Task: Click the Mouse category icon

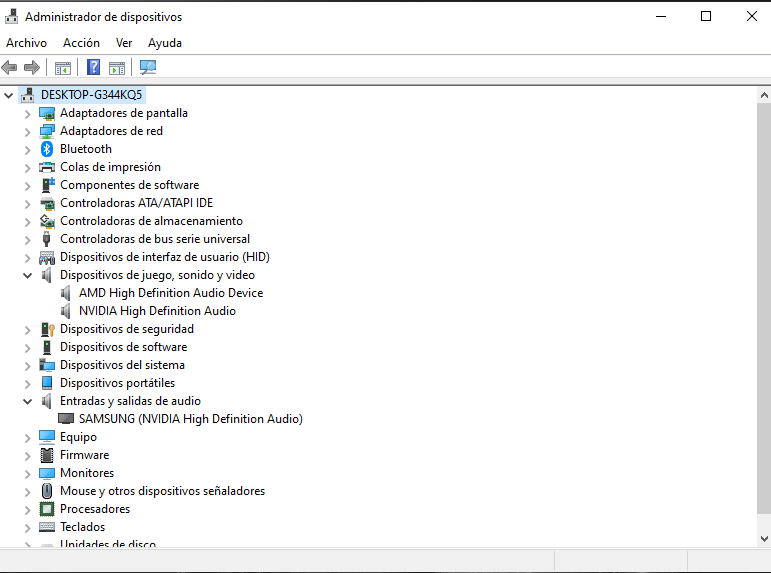Action: (x=47, y=491)
